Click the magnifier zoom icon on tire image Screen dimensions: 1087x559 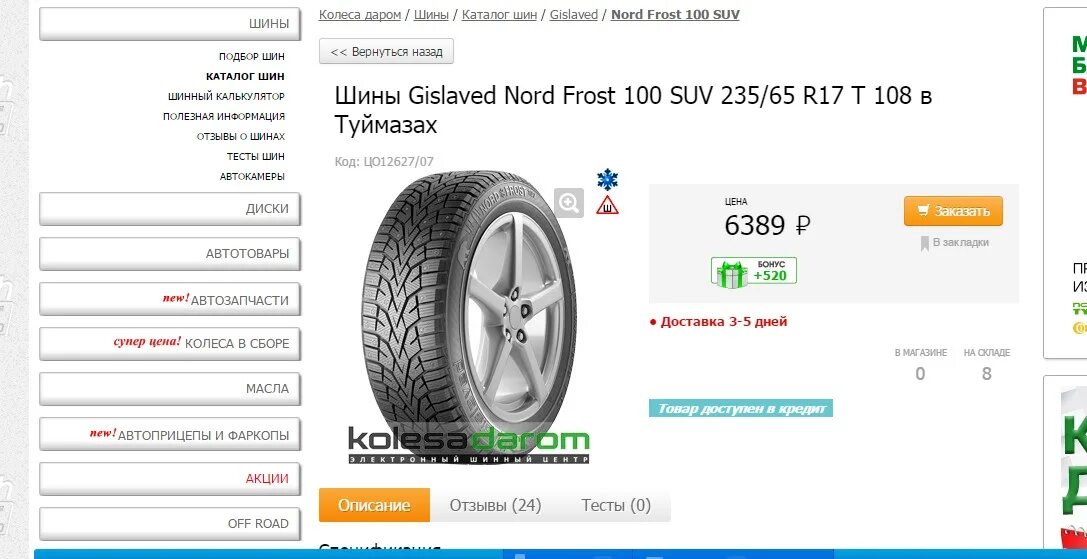pos(569,203)
